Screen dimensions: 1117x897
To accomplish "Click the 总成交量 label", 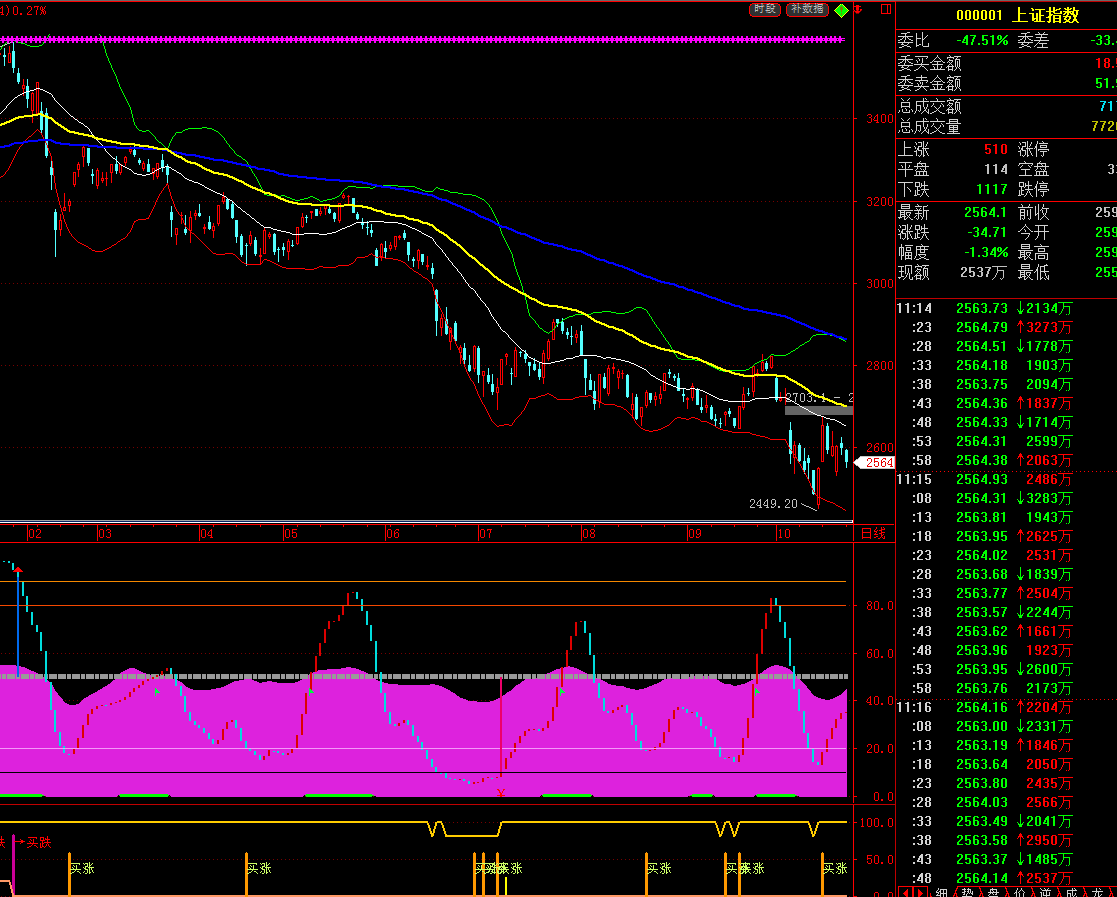I will coord(930,127).
